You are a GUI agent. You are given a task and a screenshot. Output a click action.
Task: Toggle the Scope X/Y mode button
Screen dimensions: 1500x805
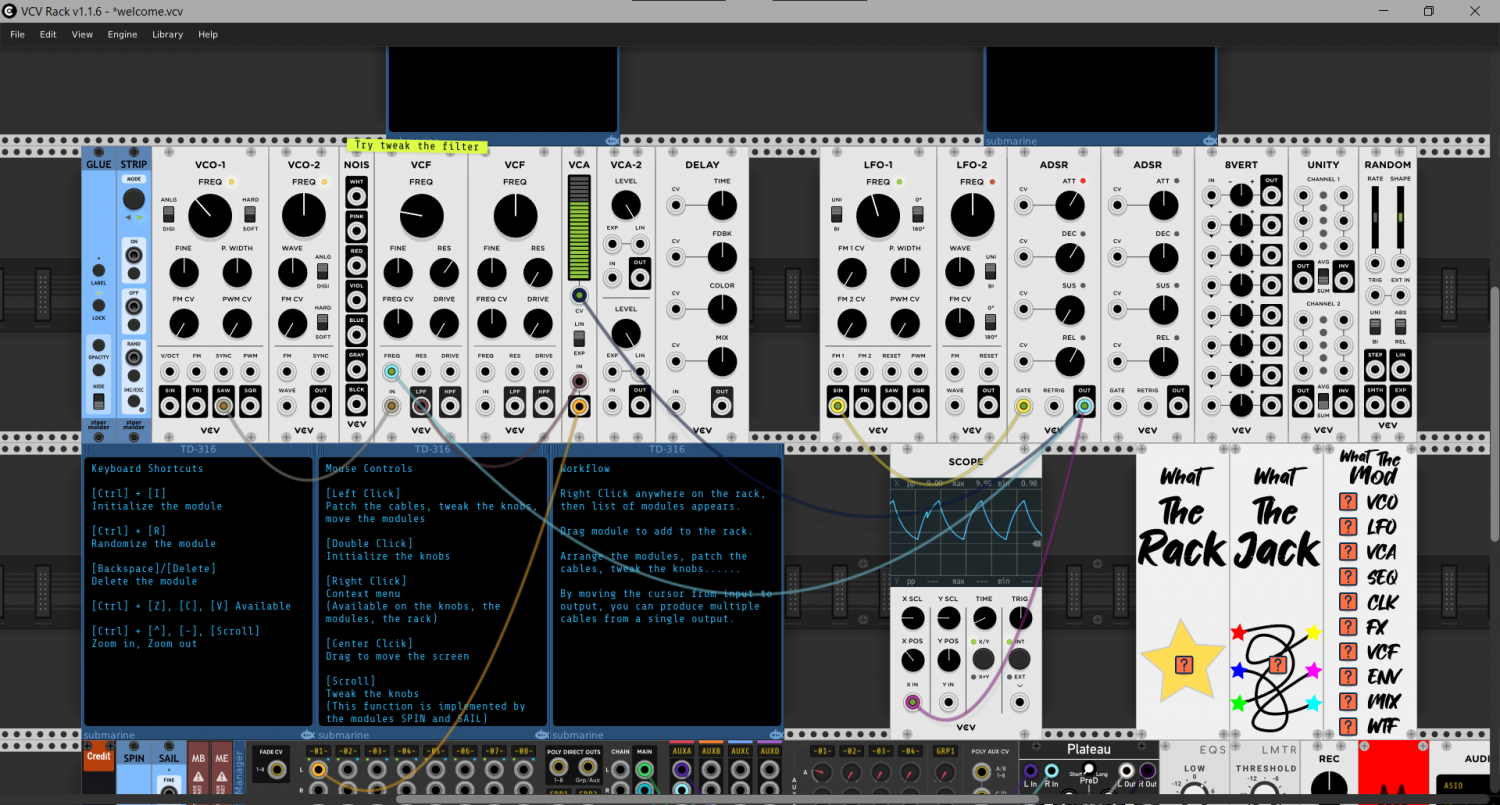(984, 659)
